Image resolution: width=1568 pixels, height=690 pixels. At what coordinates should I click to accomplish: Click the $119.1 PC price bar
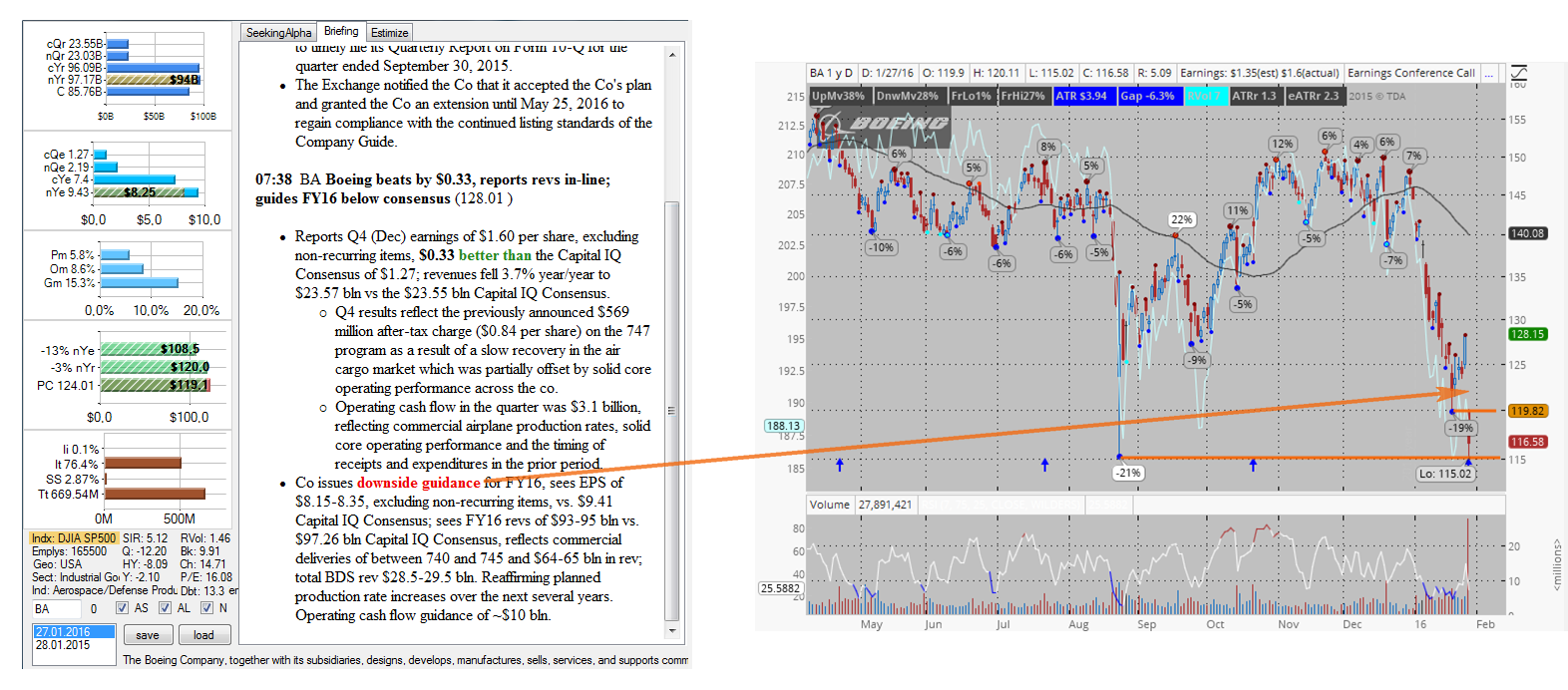coord(155,385)
